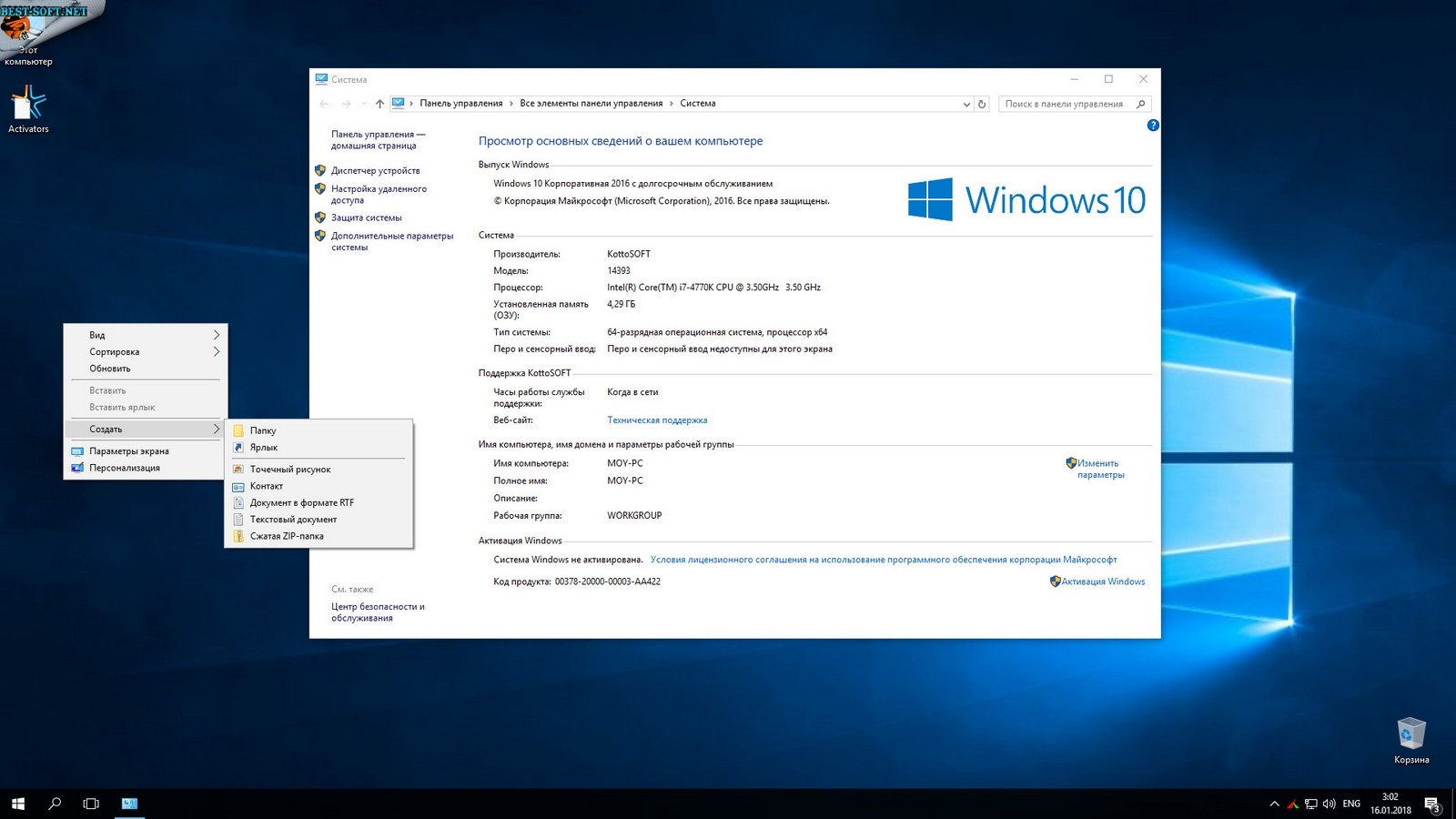Click the Система breadcrumb segment

tap(698, 104)
